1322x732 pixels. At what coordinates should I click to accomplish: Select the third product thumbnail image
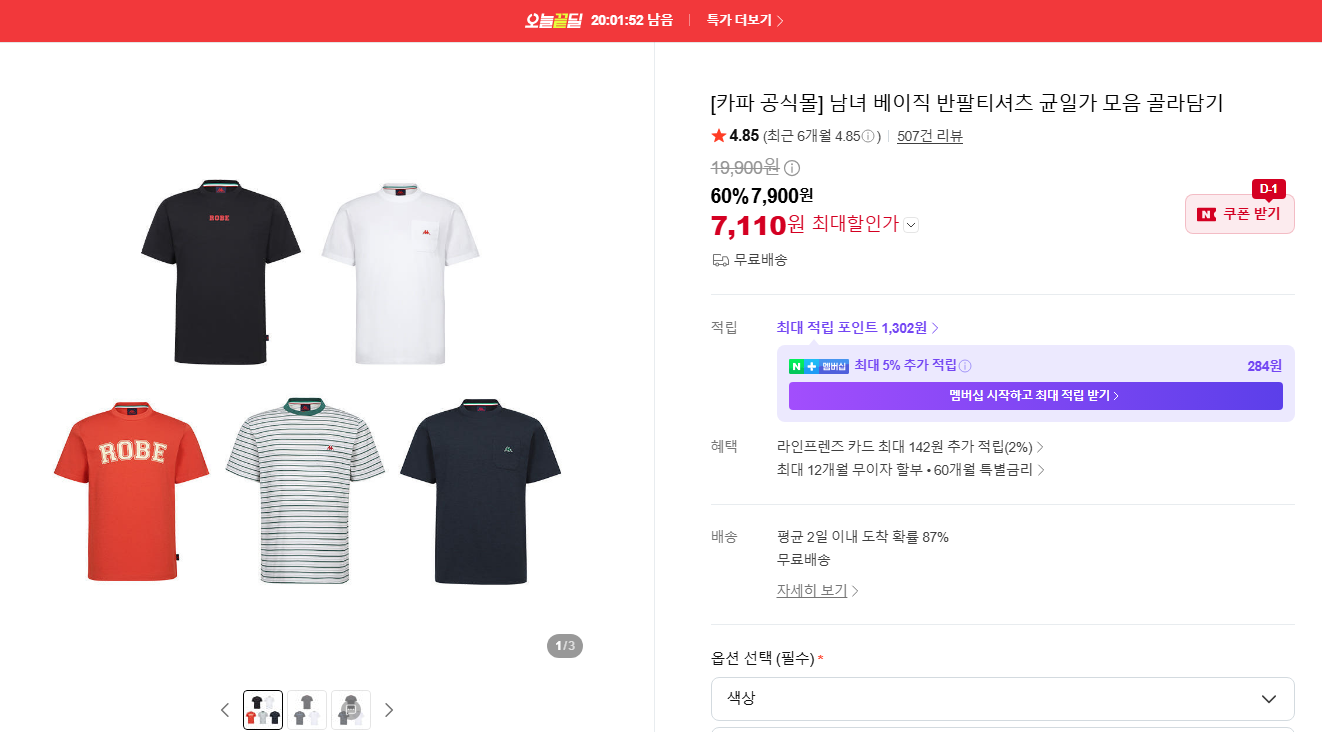click(x=351, y=710)
